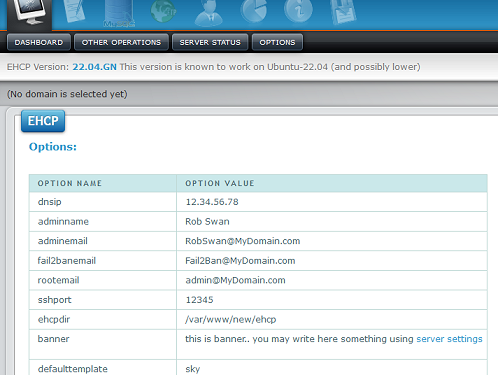This screenshot has height=375, width=498.
Task: Click the adminemail value RobSwan@MyDomain.com
Action: [x=243, y=241]
